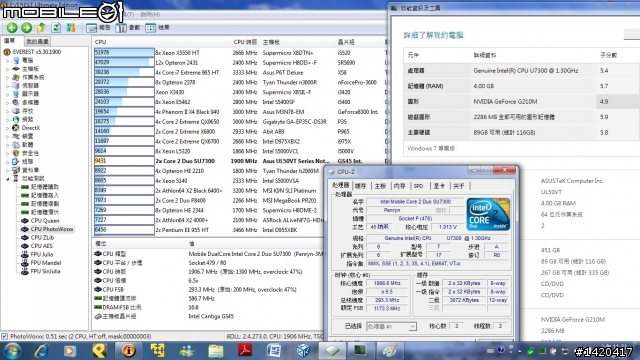Click the up-level folder arrow icon
This screenshot has width=640, height=360.
click(41, 27)
